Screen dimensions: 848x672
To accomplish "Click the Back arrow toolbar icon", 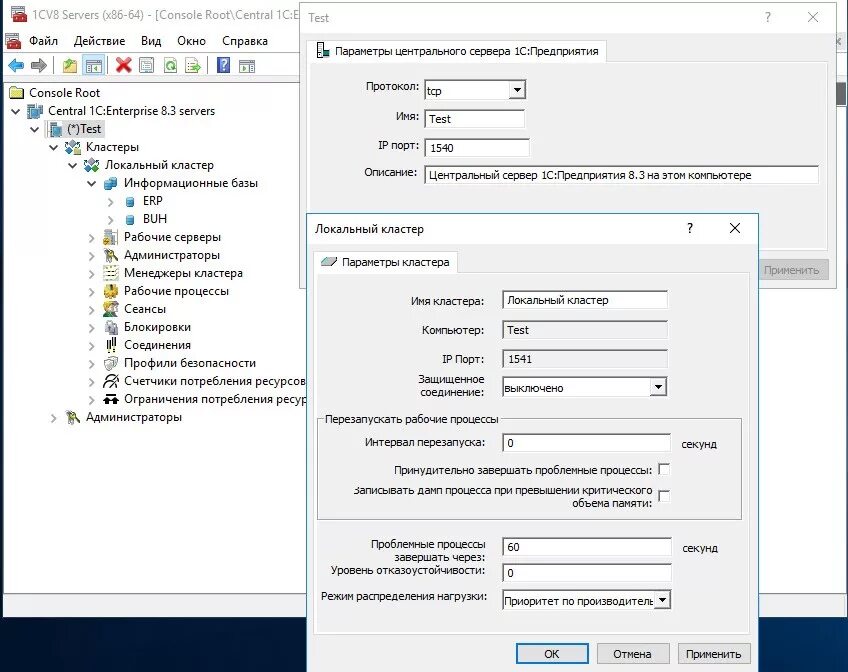I will click(x=16, y=66).
